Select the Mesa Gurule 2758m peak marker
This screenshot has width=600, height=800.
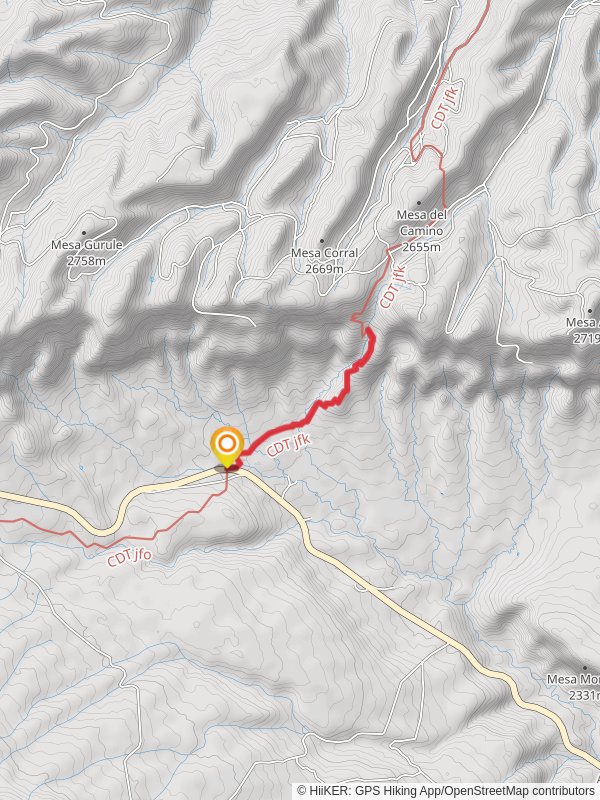84,233
